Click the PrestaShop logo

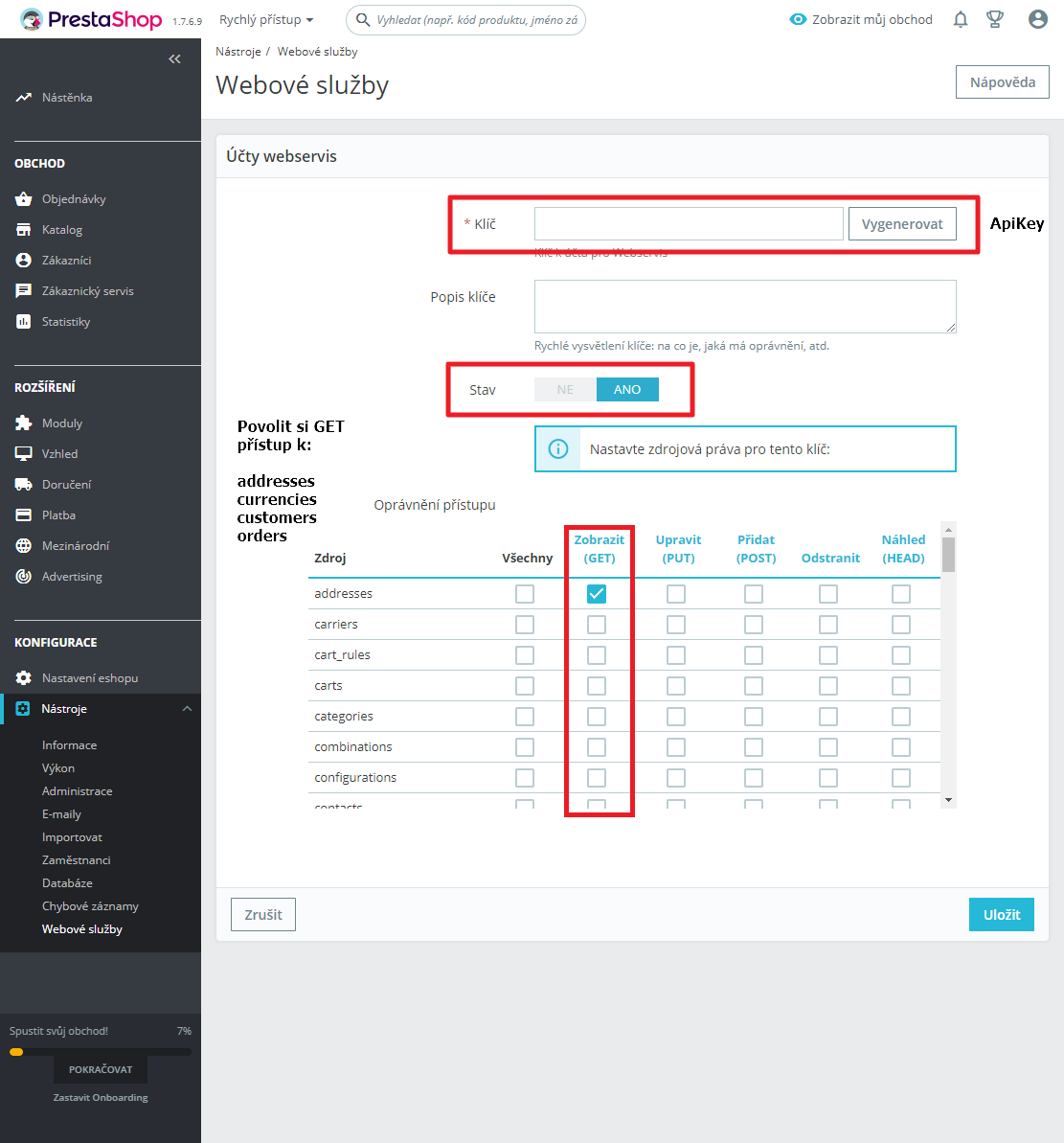[90, 20]
